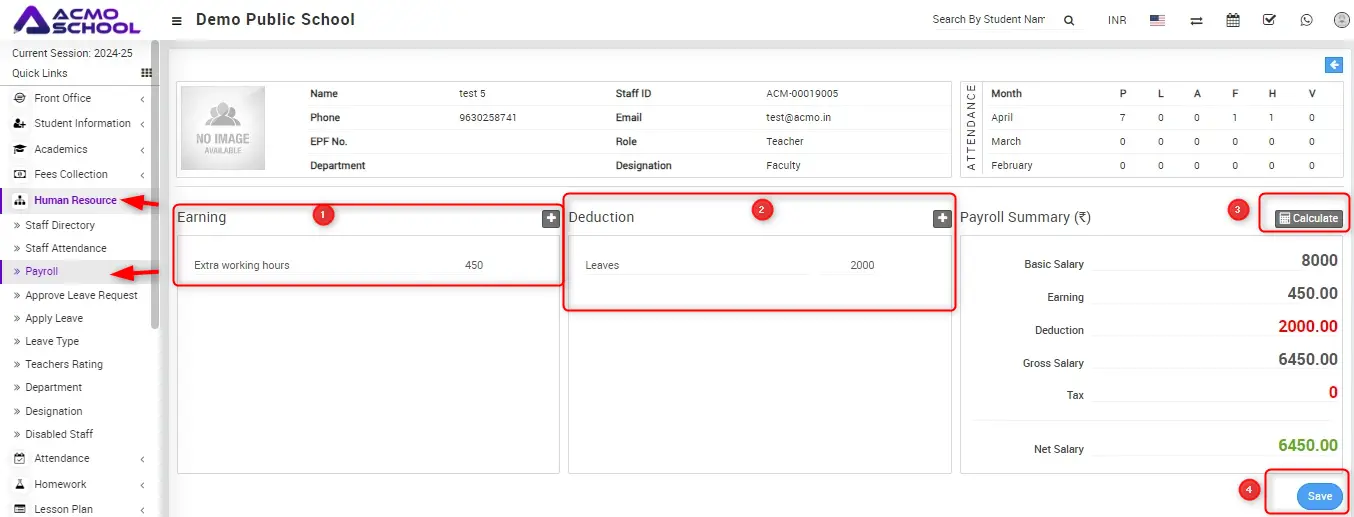Open the calendar icon in header
Screen dimensions: 1354x517
pos(1233,20)
